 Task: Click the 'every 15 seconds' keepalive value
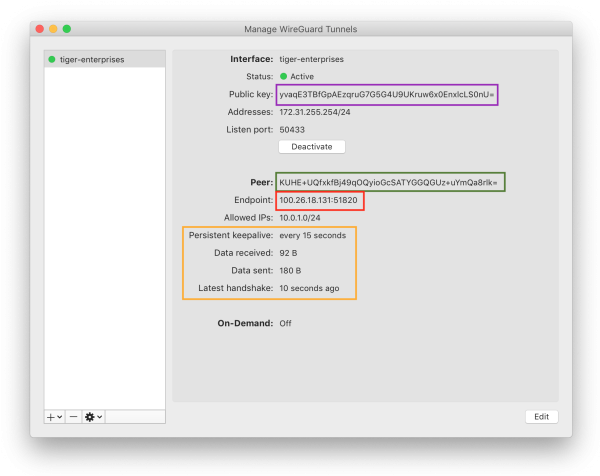313,235
